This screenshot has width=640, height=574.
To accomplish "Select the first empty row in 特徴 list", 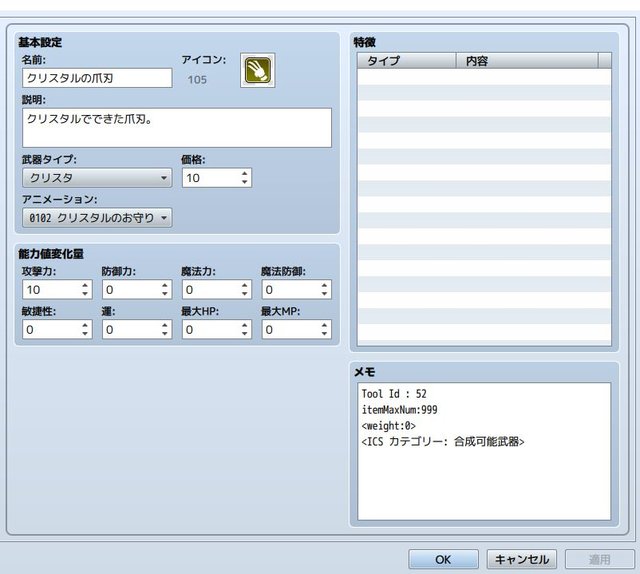I will click(x=484, y=77).
